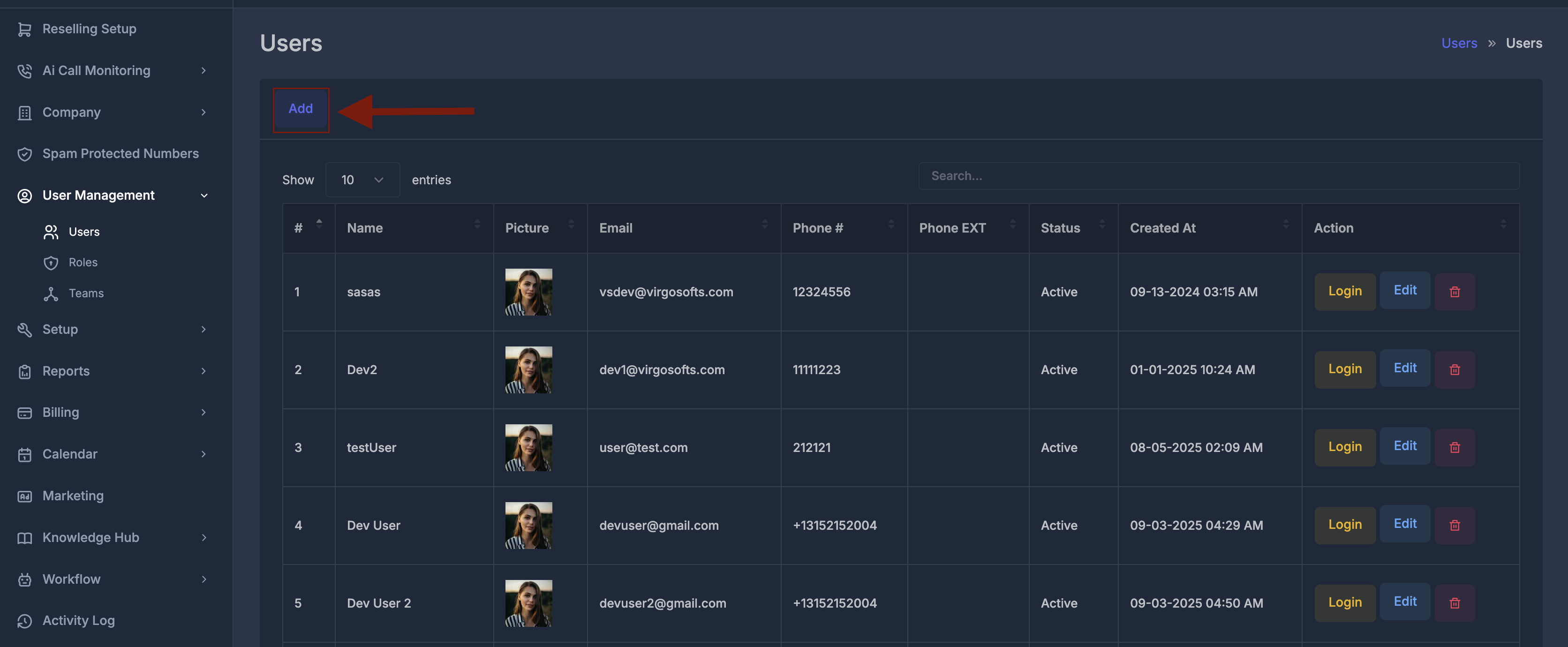This screenshot has height=647, width=1568.
Task: Click the Workflow robot icon
Action: pyautogui.click(x=24, y=579)
